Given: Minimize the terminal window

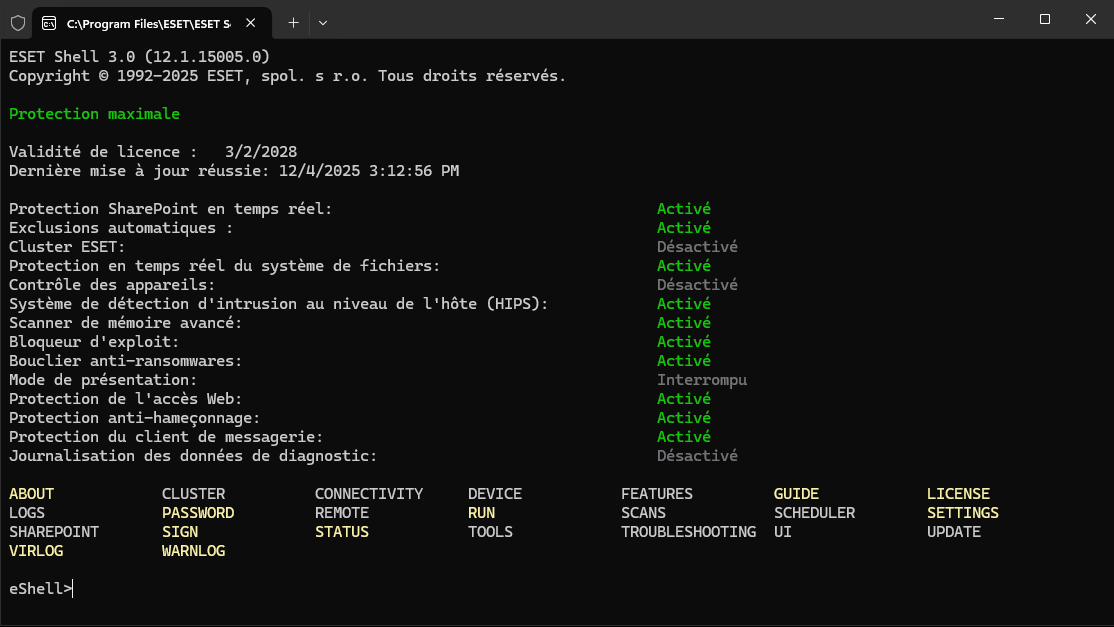Looking at the screenshot, I should click(x=997, y=19).
